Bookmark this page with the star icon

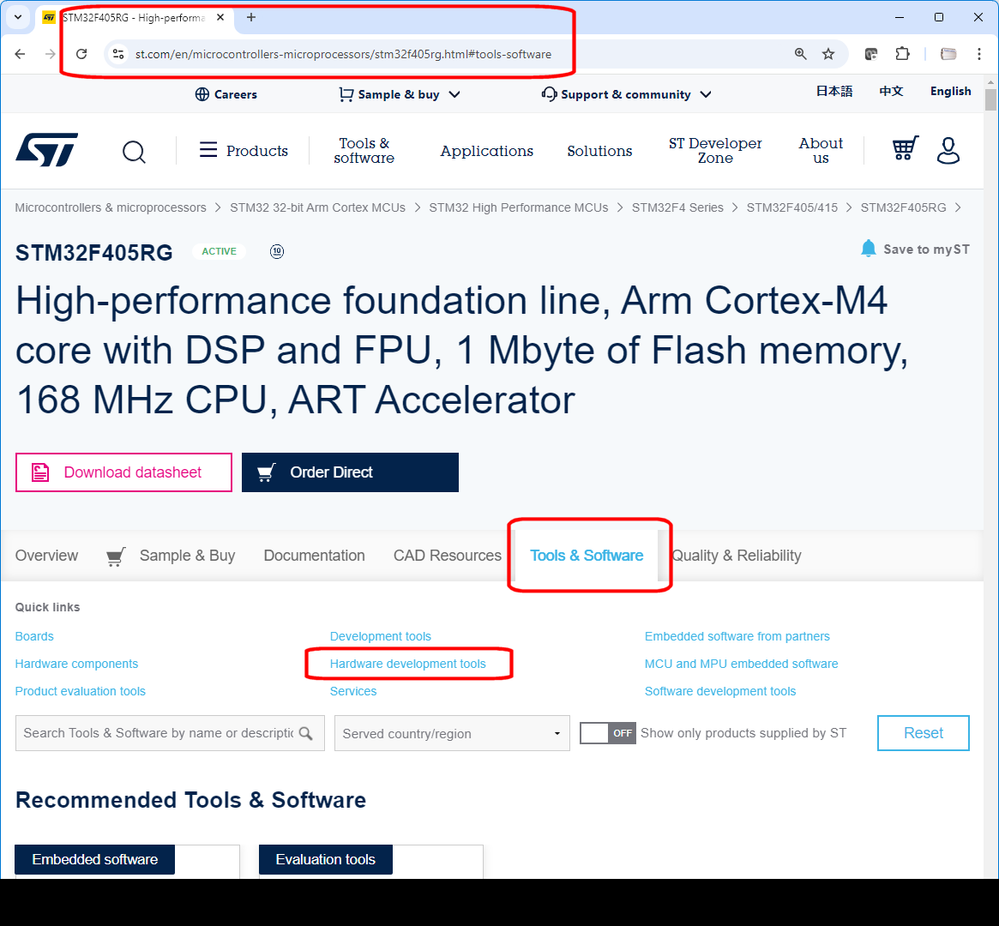(x=828, y=54)
